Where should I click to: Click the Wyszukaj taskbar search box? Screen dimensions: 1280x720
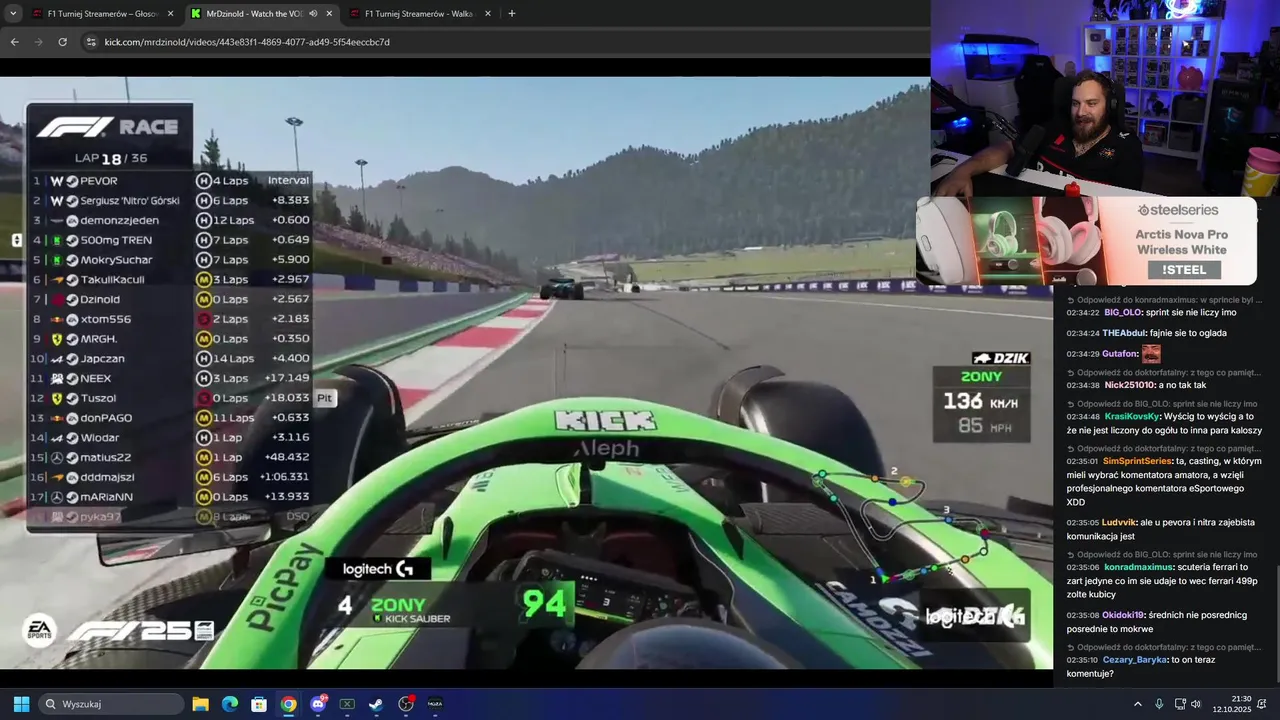pos(111,704)
